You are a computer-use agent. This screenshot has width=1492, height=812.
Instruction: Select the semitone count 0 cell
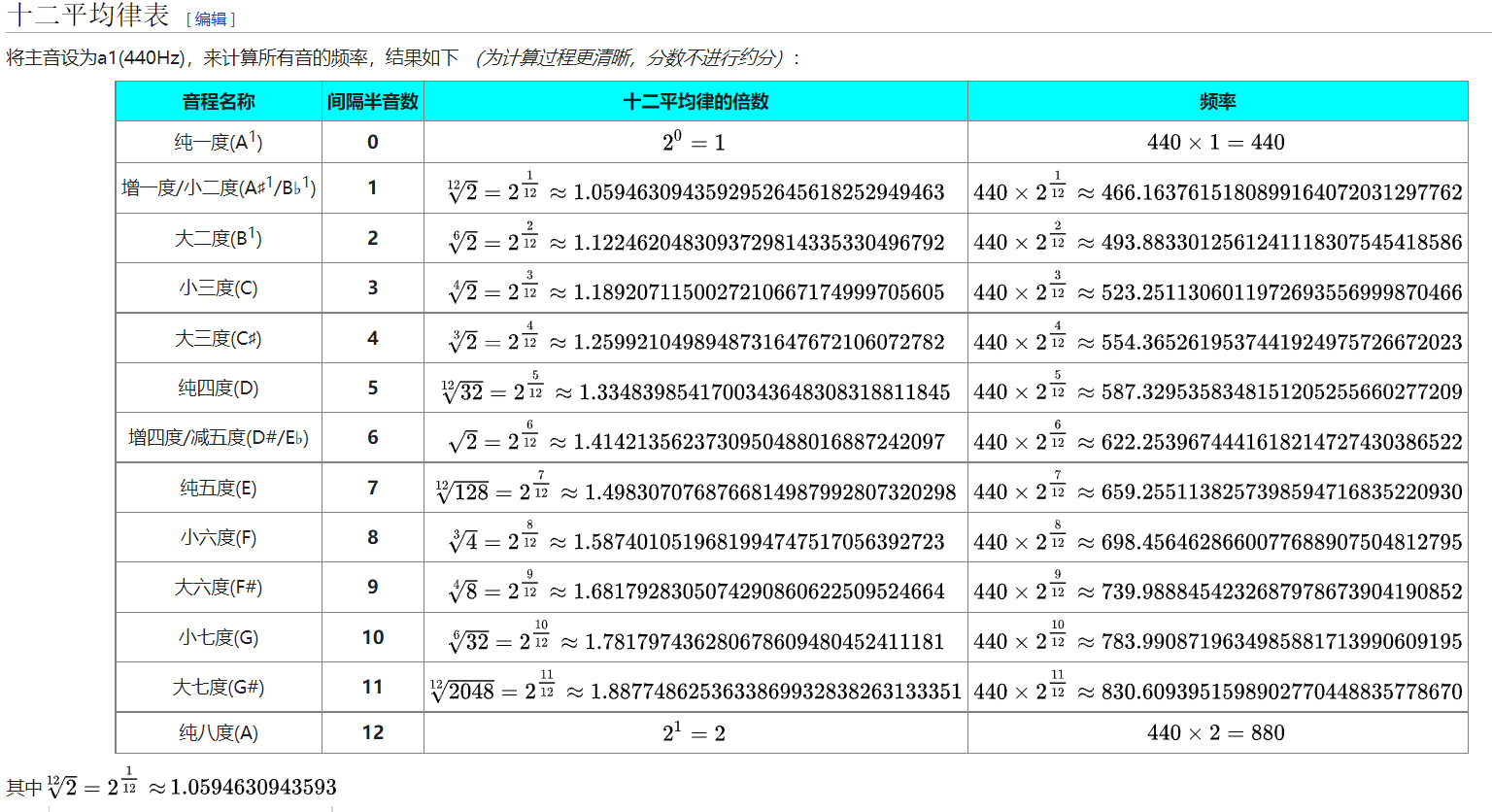373,142
